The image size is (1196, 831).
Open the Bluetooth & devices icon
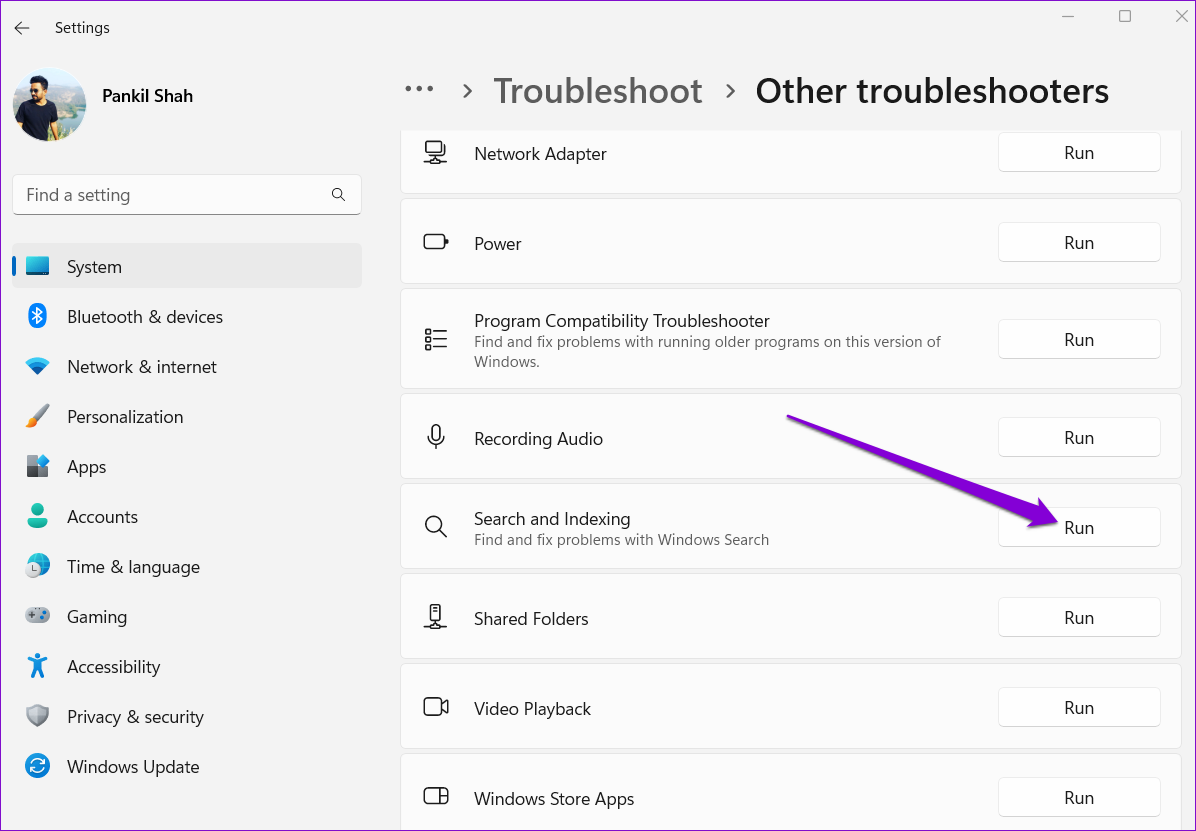[x=38, y=317]
